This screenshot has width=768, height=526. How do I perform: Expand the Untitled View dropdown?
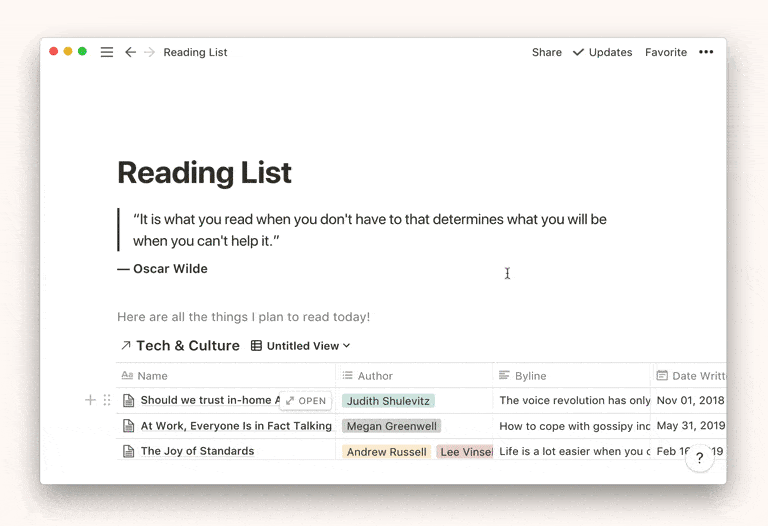301,346
